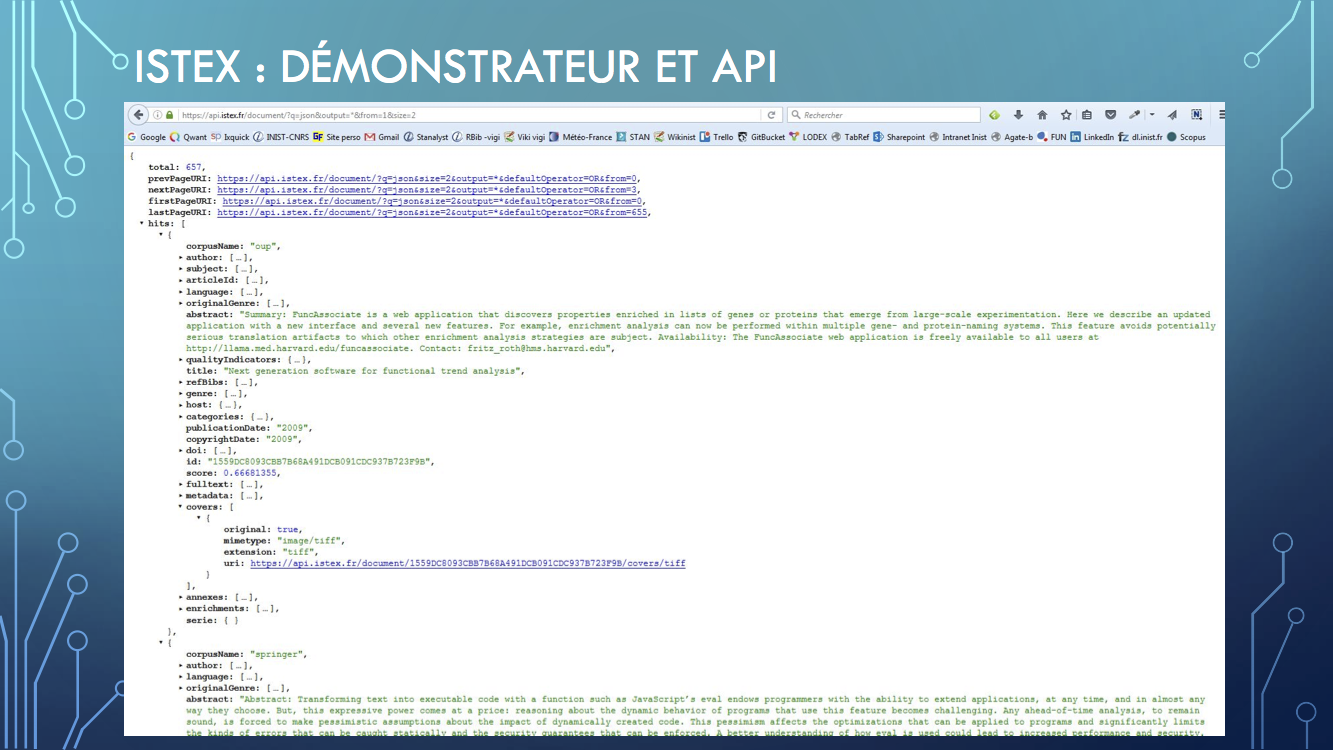Screen dimensions: 1333x750
Task: Open the Intranet Inist bookmark
Action: (958, 137)
